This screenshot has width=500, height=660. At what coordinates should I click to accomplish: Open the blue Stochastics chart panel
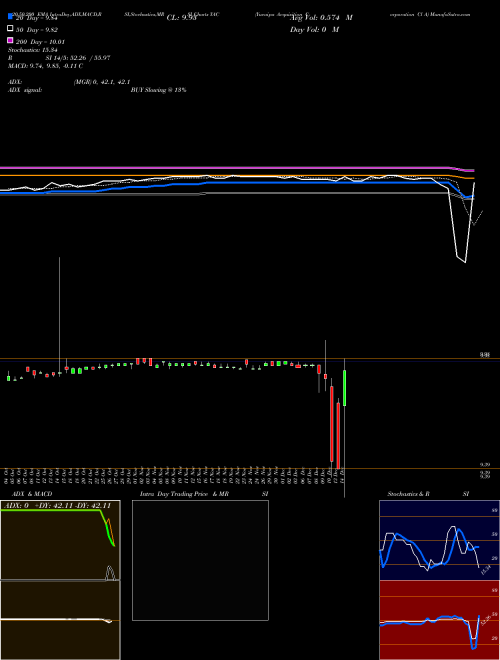point(439,540)
